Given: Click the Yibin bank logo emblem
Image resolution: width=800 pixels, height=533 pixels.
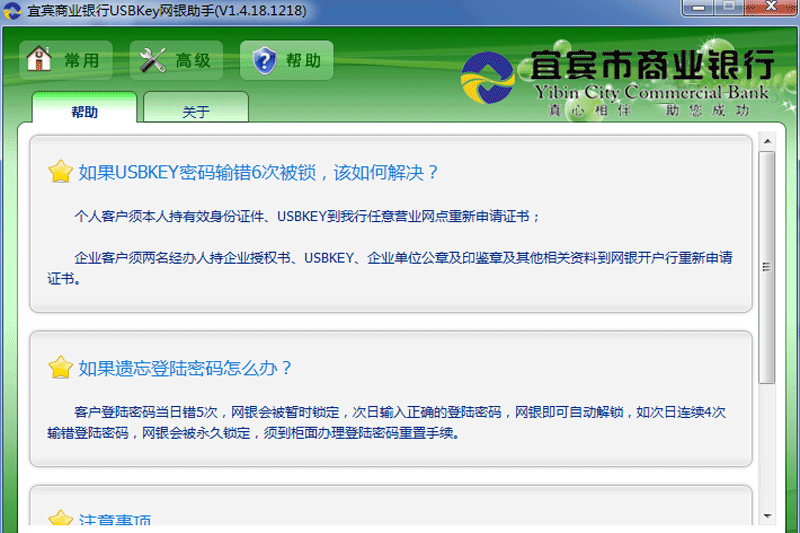Looking at the screenshot, I should pyautogui.click(x=488, y=78).
